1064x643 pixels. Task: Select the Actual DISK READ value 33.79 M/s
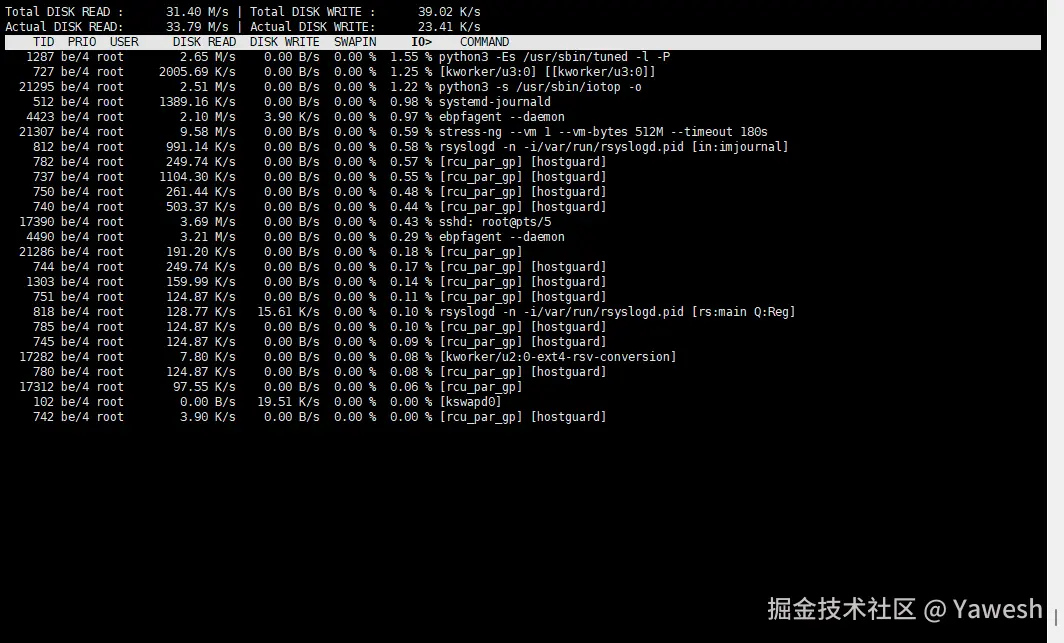click(197, 27)
